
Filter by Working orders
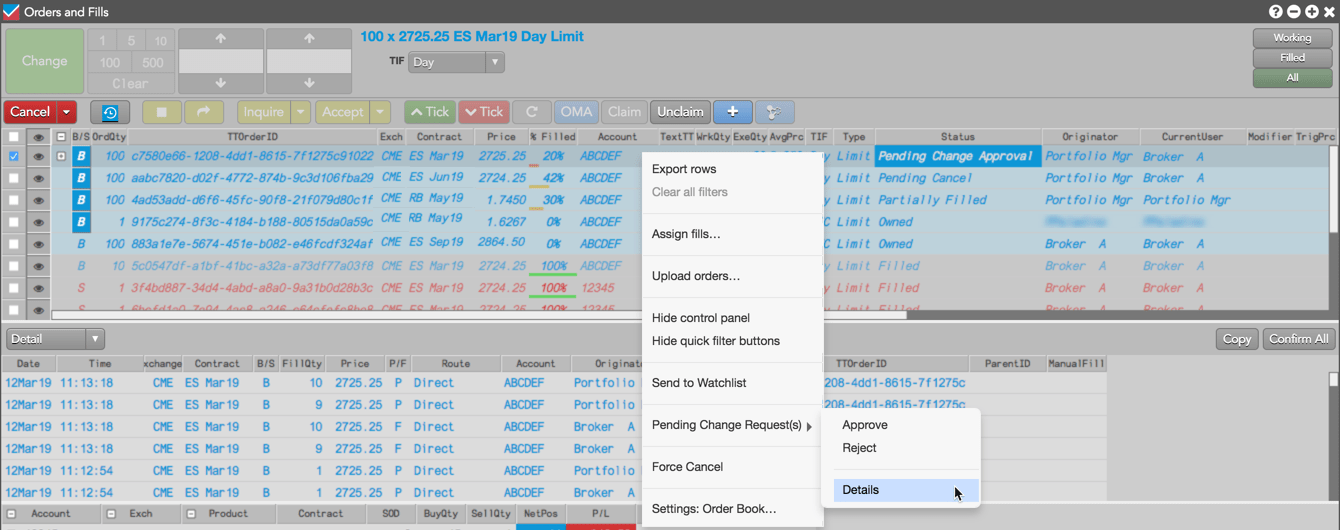[1292, 38]
